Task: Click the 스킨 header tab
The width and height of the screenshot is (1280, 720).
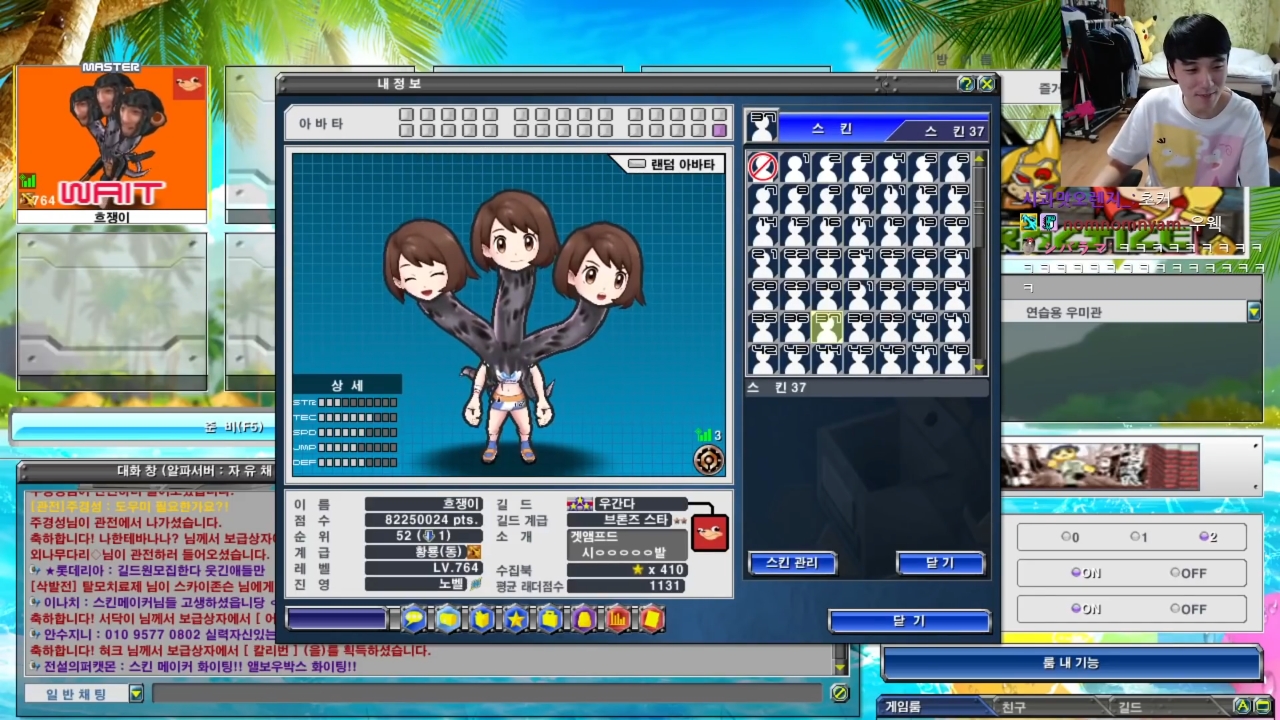Action: pyautogui.click(x=832, y=129)
